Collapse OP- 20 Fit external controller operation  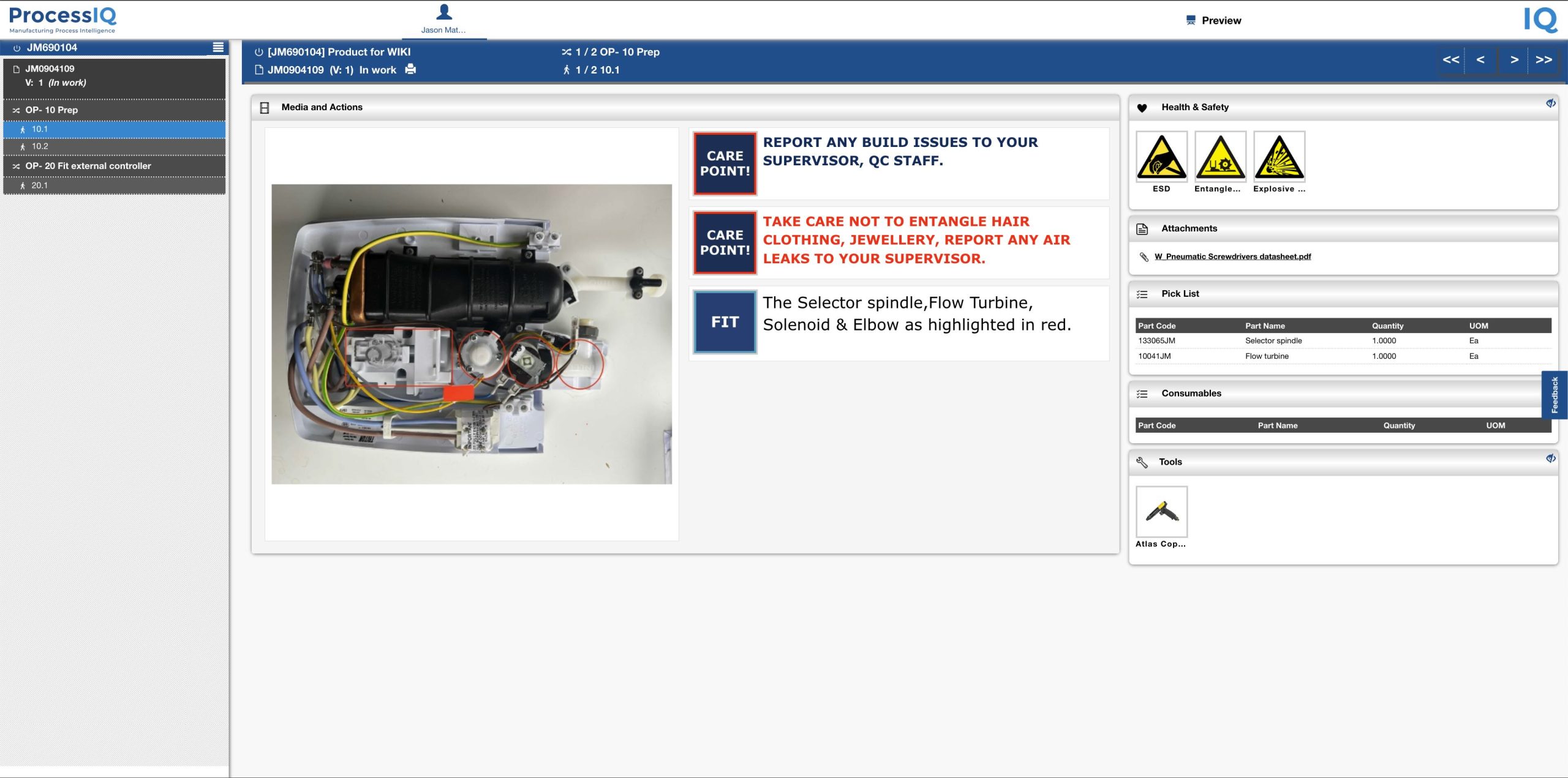tap(115, 166)
